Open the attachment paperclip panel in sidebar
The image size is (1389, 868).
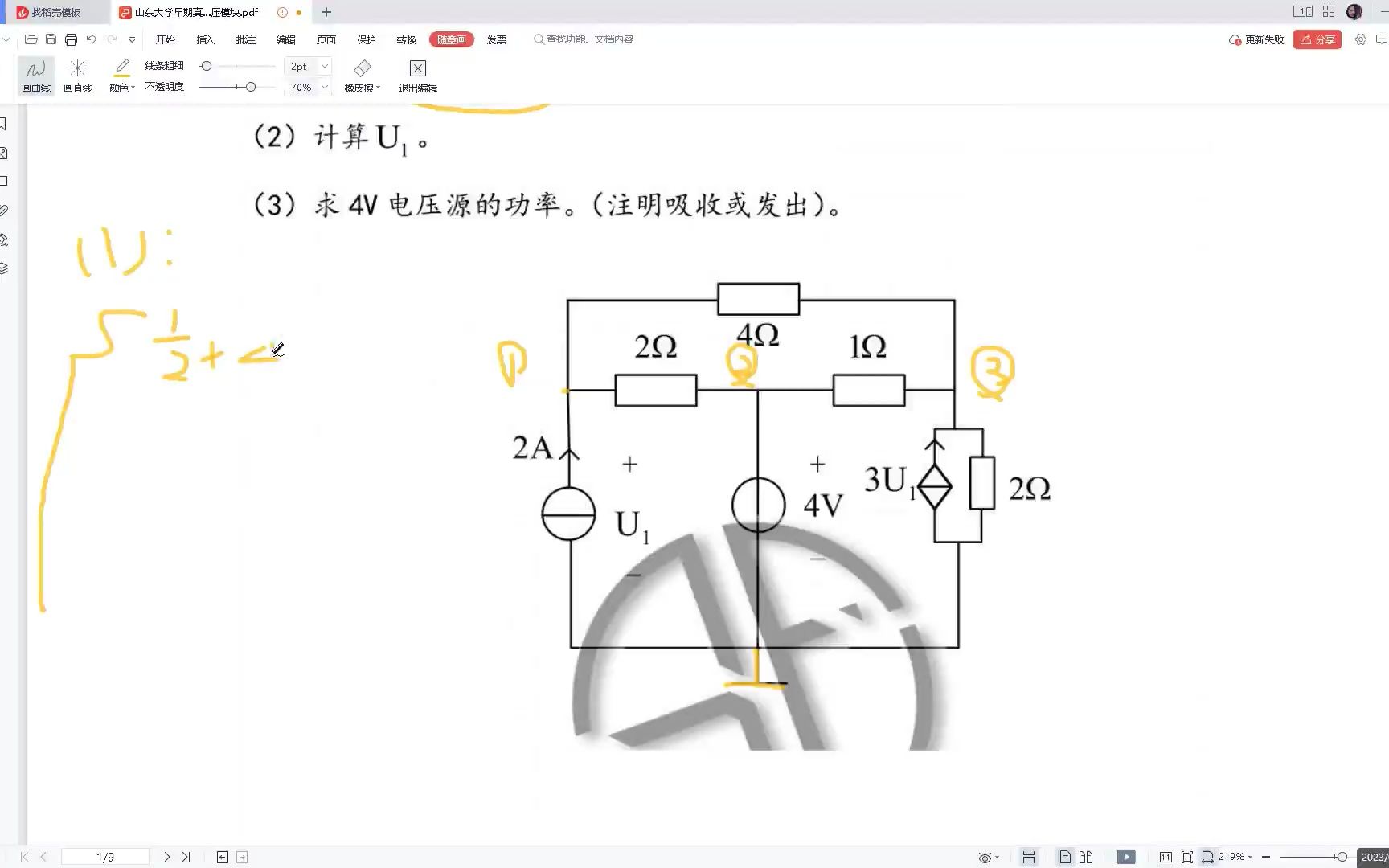pyautogui.click(x=3, y=211)
